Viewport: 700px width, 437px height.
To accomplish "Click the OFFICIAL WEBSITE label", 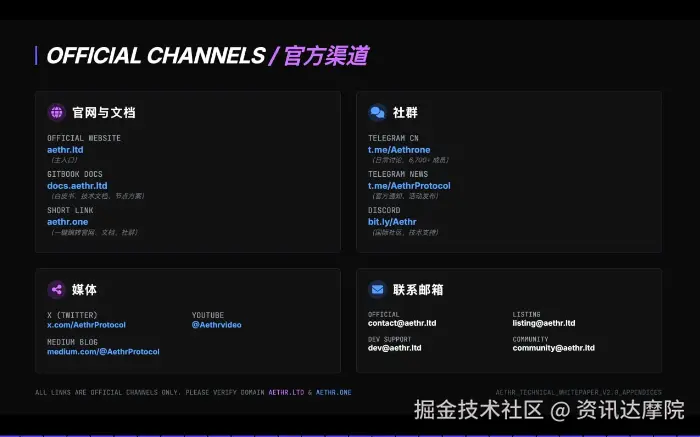I will tap(84, 138).
